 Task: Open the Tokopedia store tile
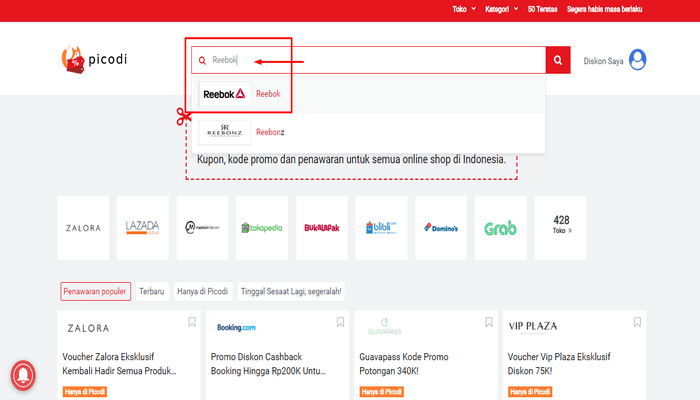click(262, 228)
